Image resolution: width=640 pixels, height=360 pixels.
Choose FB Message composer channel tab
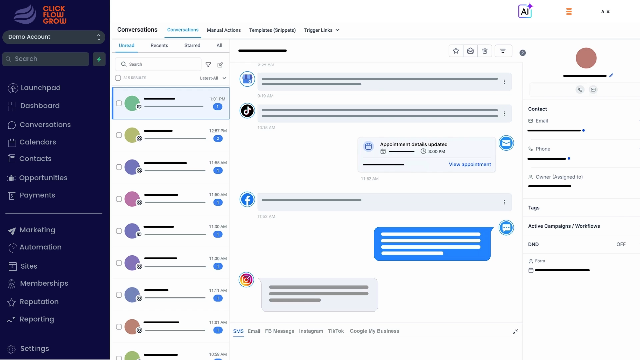pyautogui.click(x=279, y=331)
